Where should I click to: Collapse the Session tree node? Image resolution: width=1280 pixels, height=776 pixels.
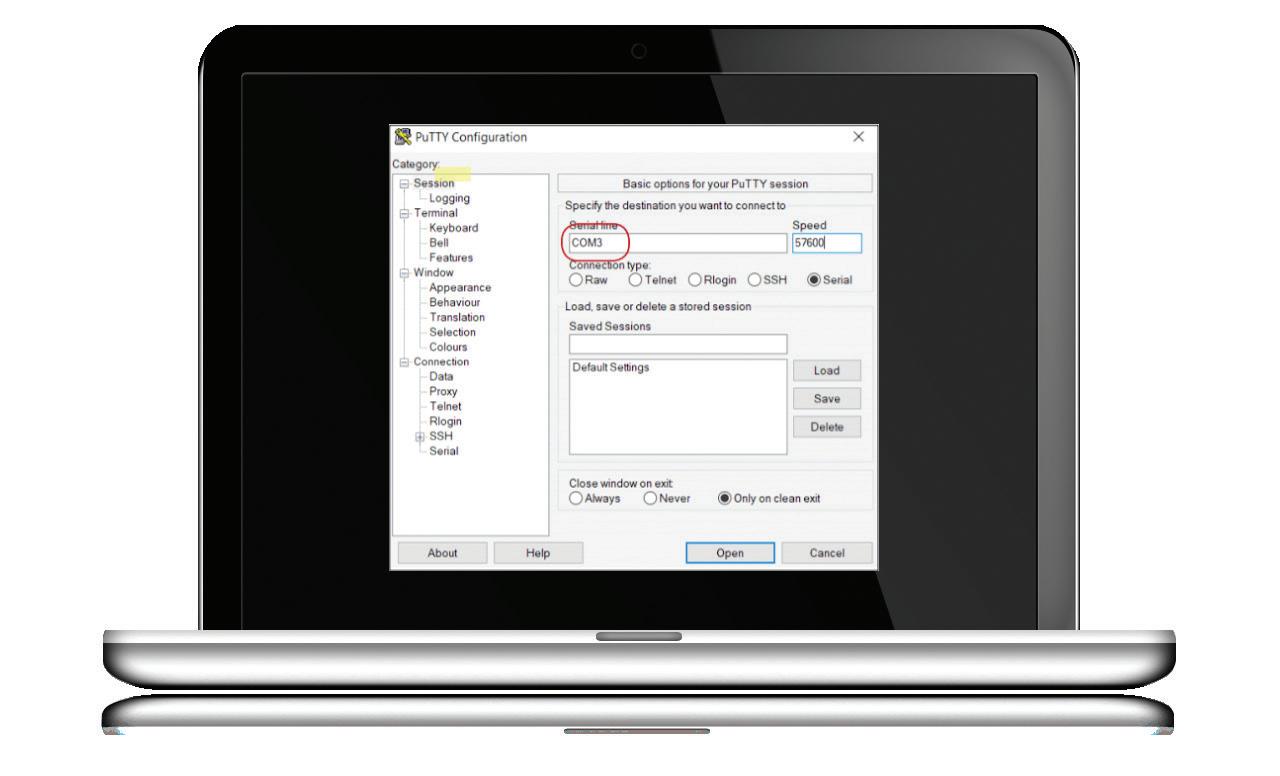tap(404, 184)
